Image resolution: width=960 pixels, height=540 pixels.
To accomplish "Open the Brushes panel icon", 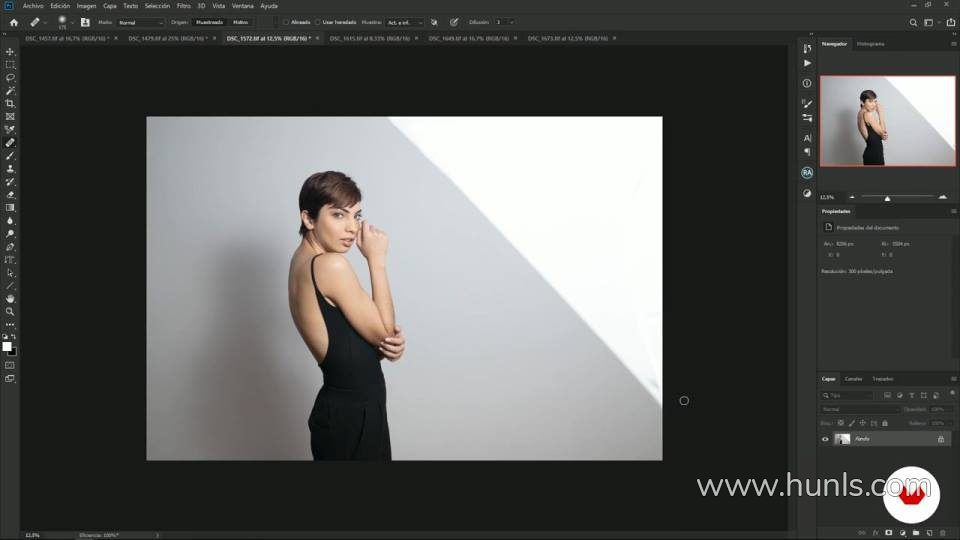I will [x=807, y=103].
